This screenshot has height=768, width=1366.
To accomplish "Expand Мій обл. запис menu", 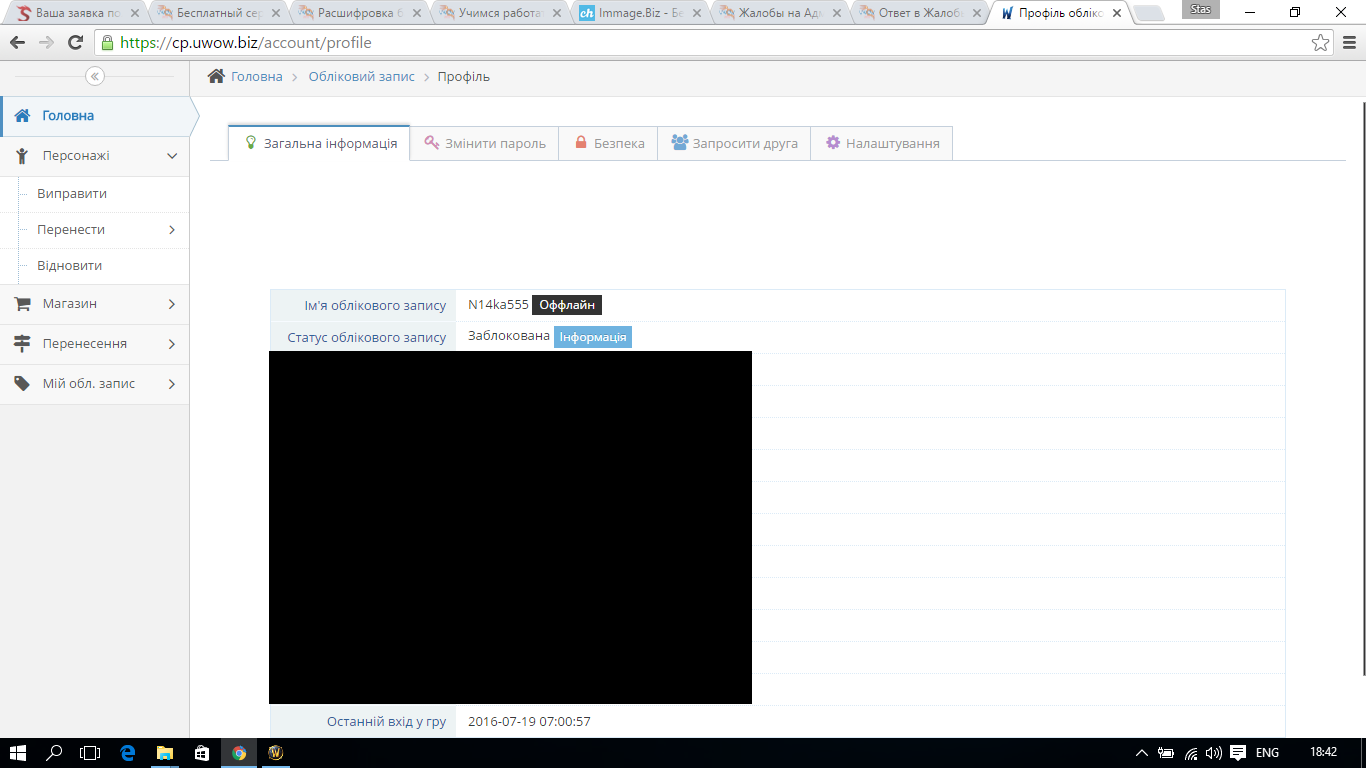I will click(x=95, y=384).
